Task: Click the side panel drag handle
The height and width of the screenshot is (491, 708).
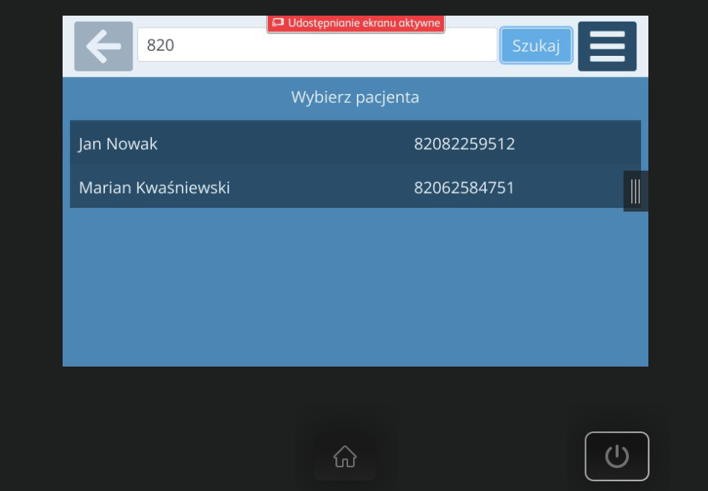Action: 635,191
